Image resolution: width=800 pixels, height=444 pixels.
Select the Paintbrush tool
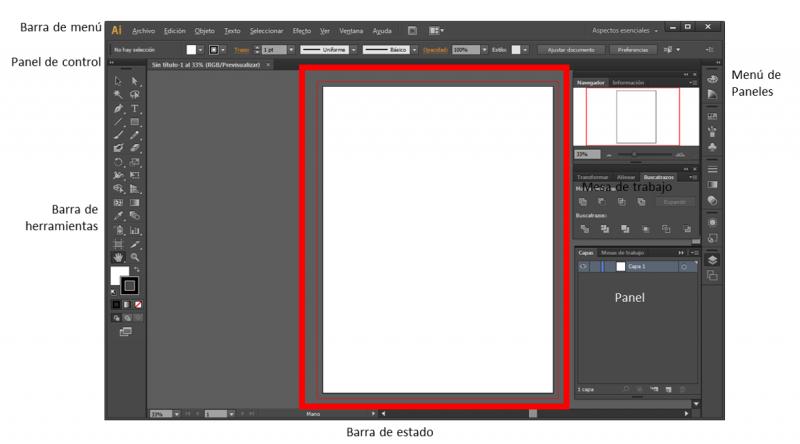(x=118, y=135)
